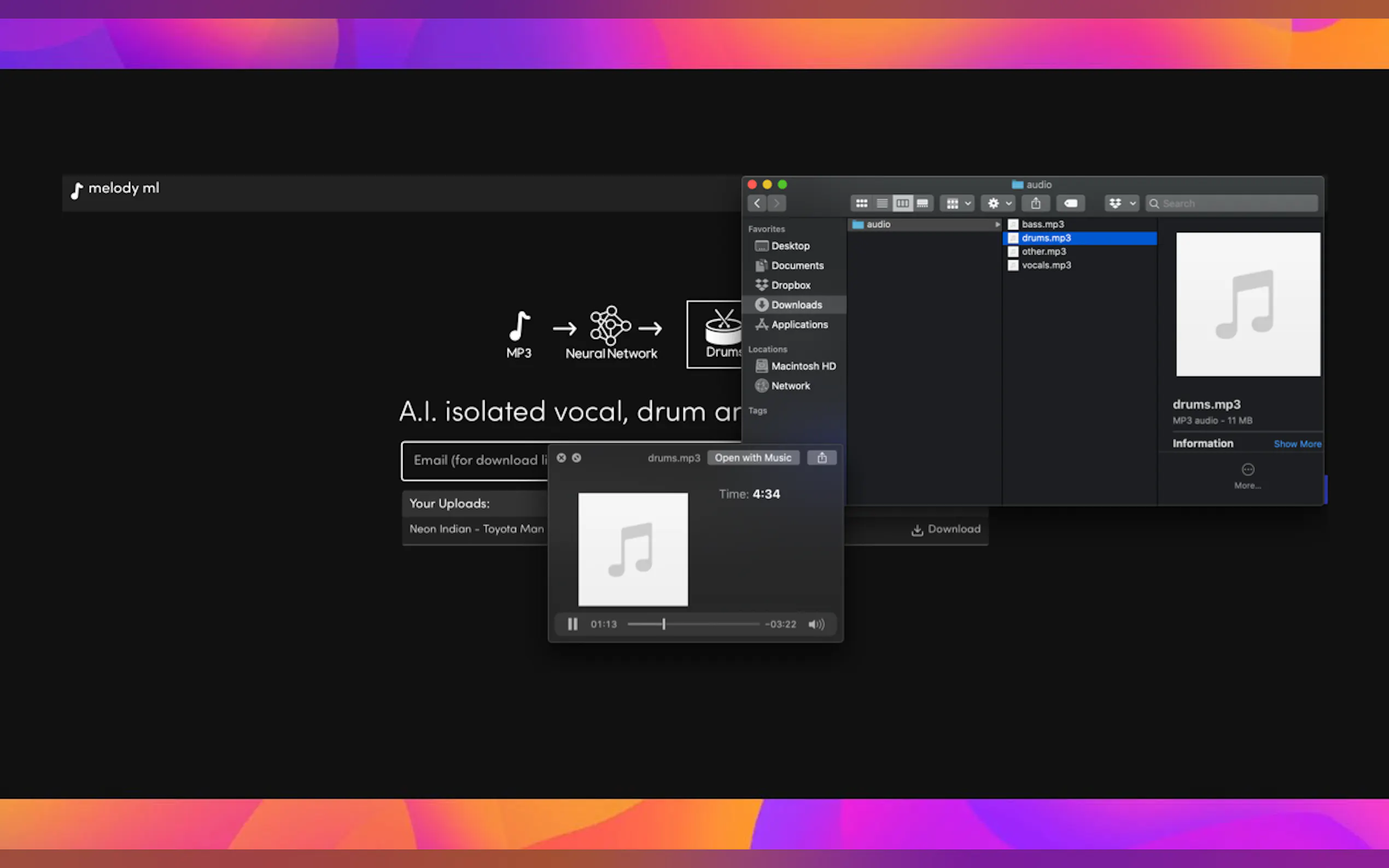This screenshot has height=868, width=1389.
Task: Pause the drums.mp3 playback
Action: tap(573, 624)
